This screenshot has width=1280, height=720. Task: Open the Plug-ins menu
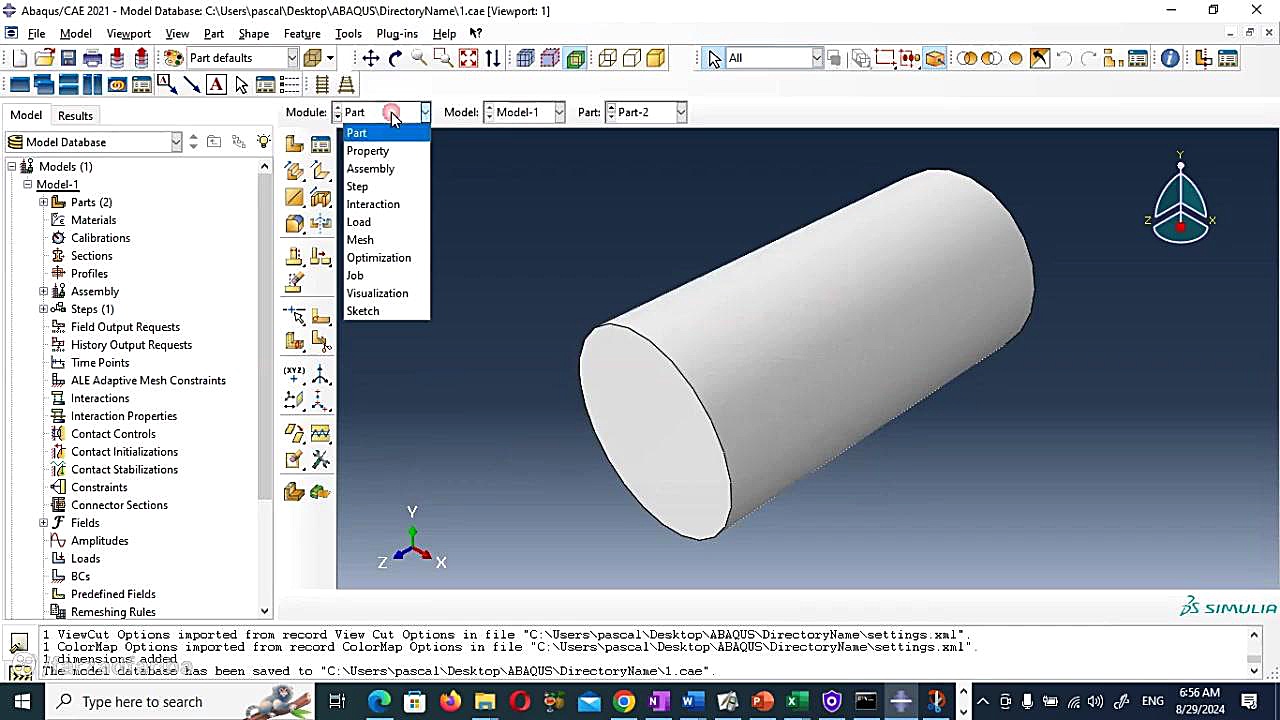coord(397,34)
